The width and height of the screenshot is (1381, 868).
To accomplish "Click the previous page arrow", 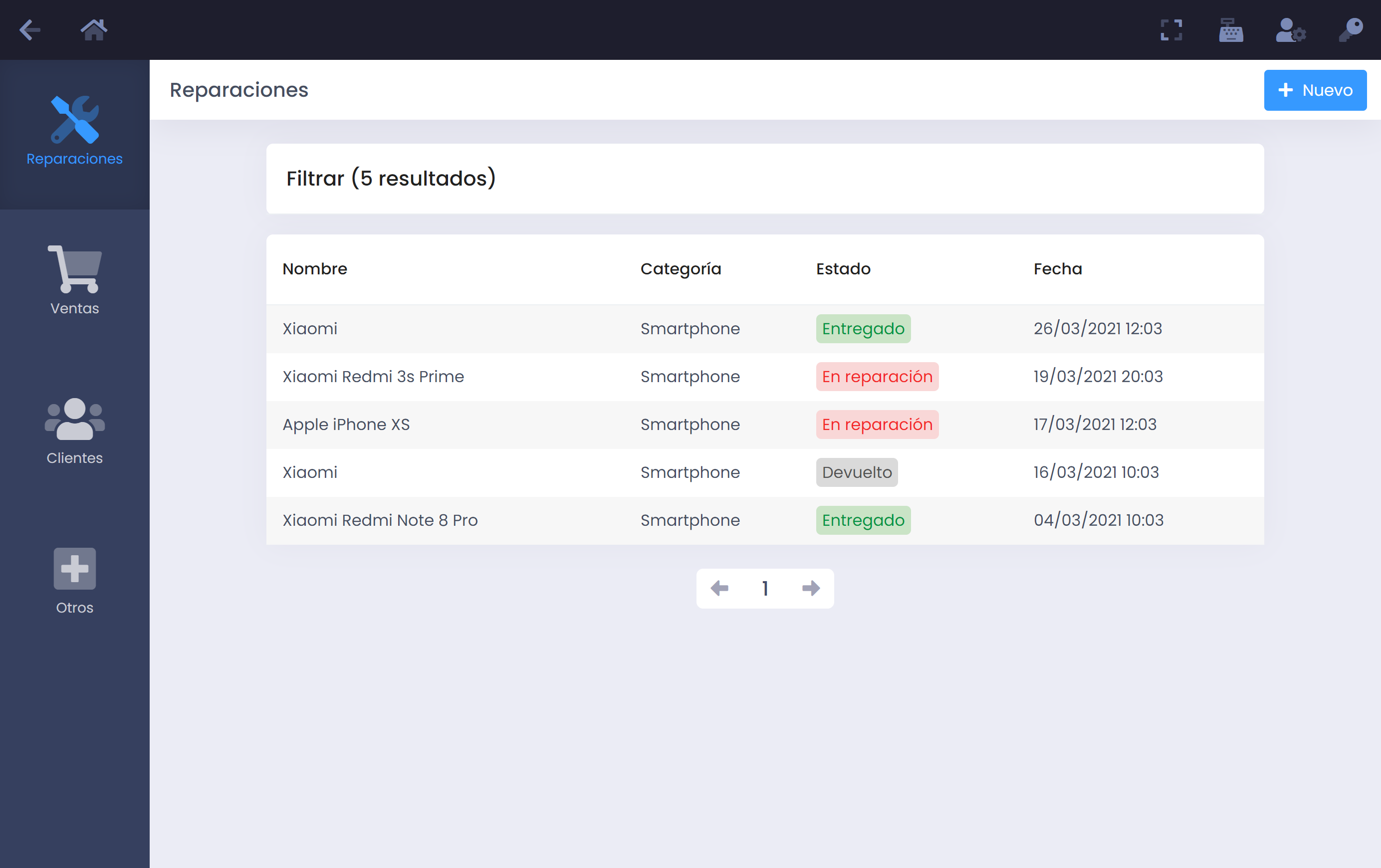I will (x=719, y=588).
